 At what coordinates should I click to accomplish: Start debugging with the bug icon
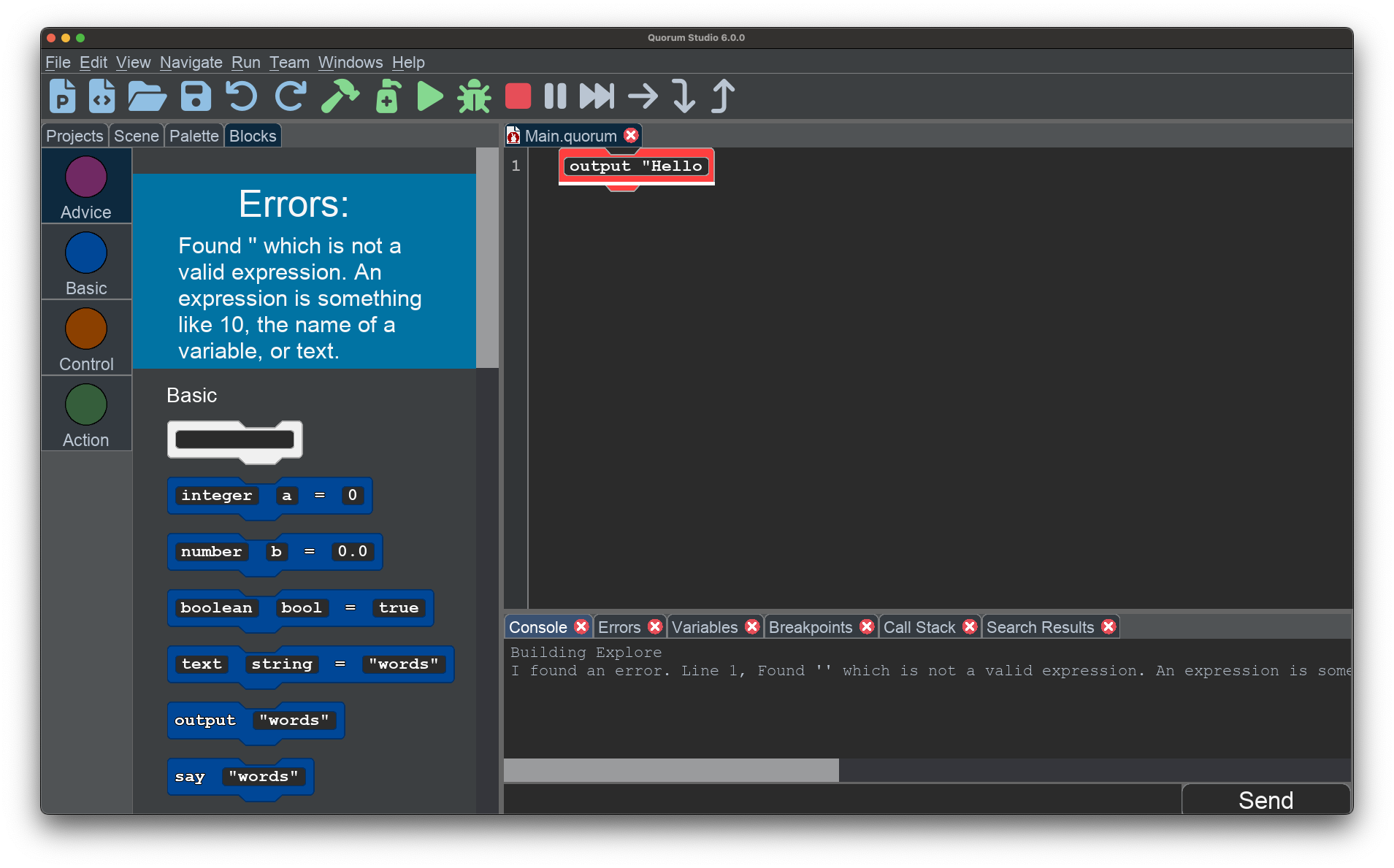pos(474,96)
